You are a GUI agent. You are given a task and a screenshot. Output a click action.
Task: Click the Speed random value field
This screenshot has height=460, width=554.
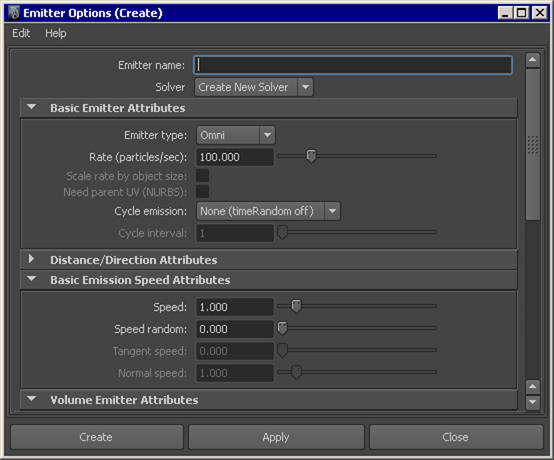click(235, 329)
